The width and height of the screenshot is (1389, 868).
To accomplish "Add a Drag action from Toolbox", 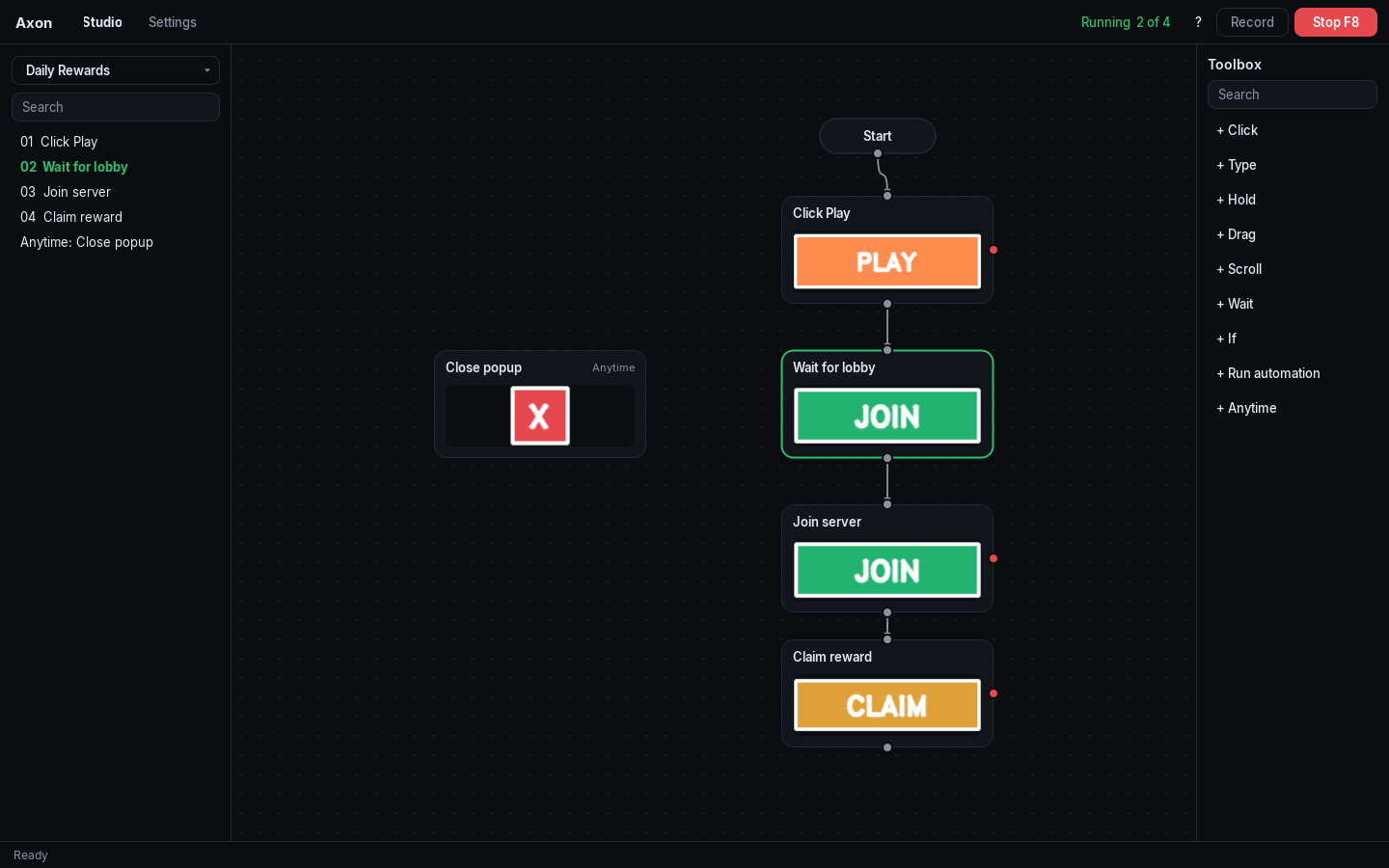I will [x=1293, y=234].
